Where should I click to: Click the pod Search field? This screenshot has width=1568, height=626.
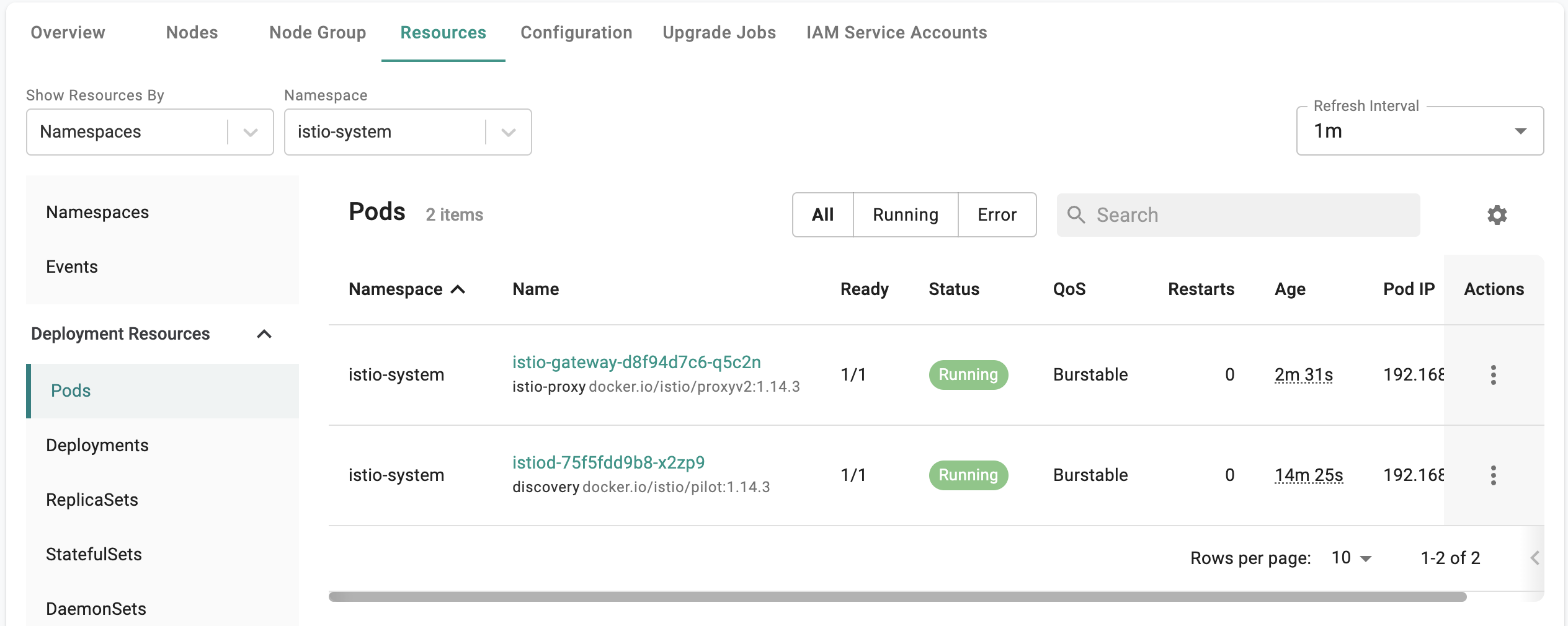pos(1238,215)
